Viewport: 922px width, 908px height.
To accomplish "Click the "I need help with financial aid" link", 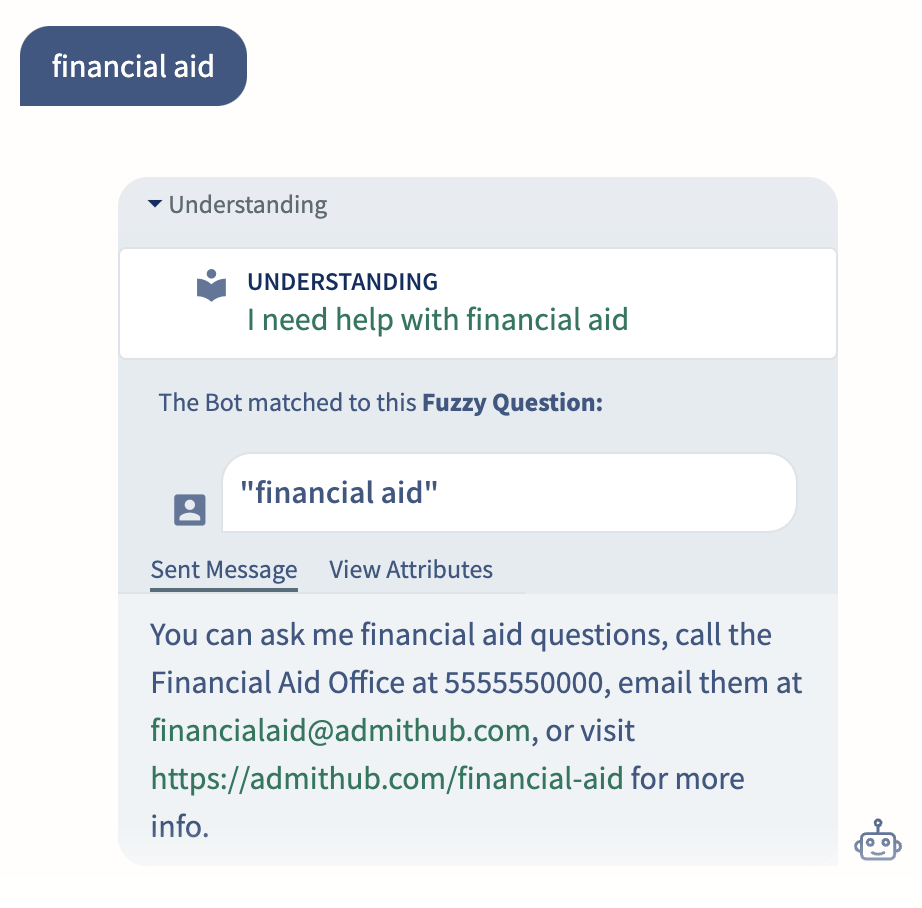I will click(x=437, y=319).
